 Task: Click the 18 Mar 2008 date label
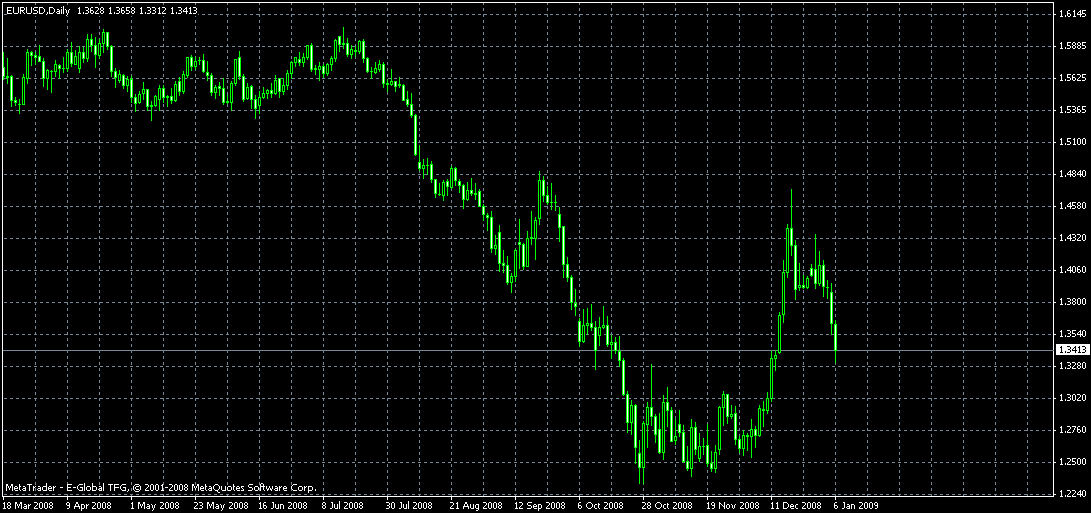26,506
